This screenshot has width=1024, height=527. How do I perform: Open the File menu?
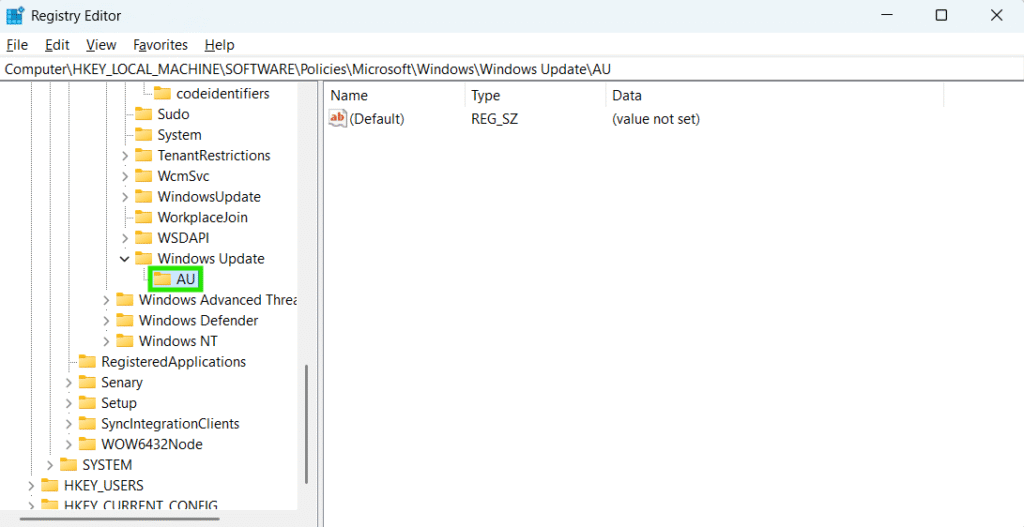point(17,45)
